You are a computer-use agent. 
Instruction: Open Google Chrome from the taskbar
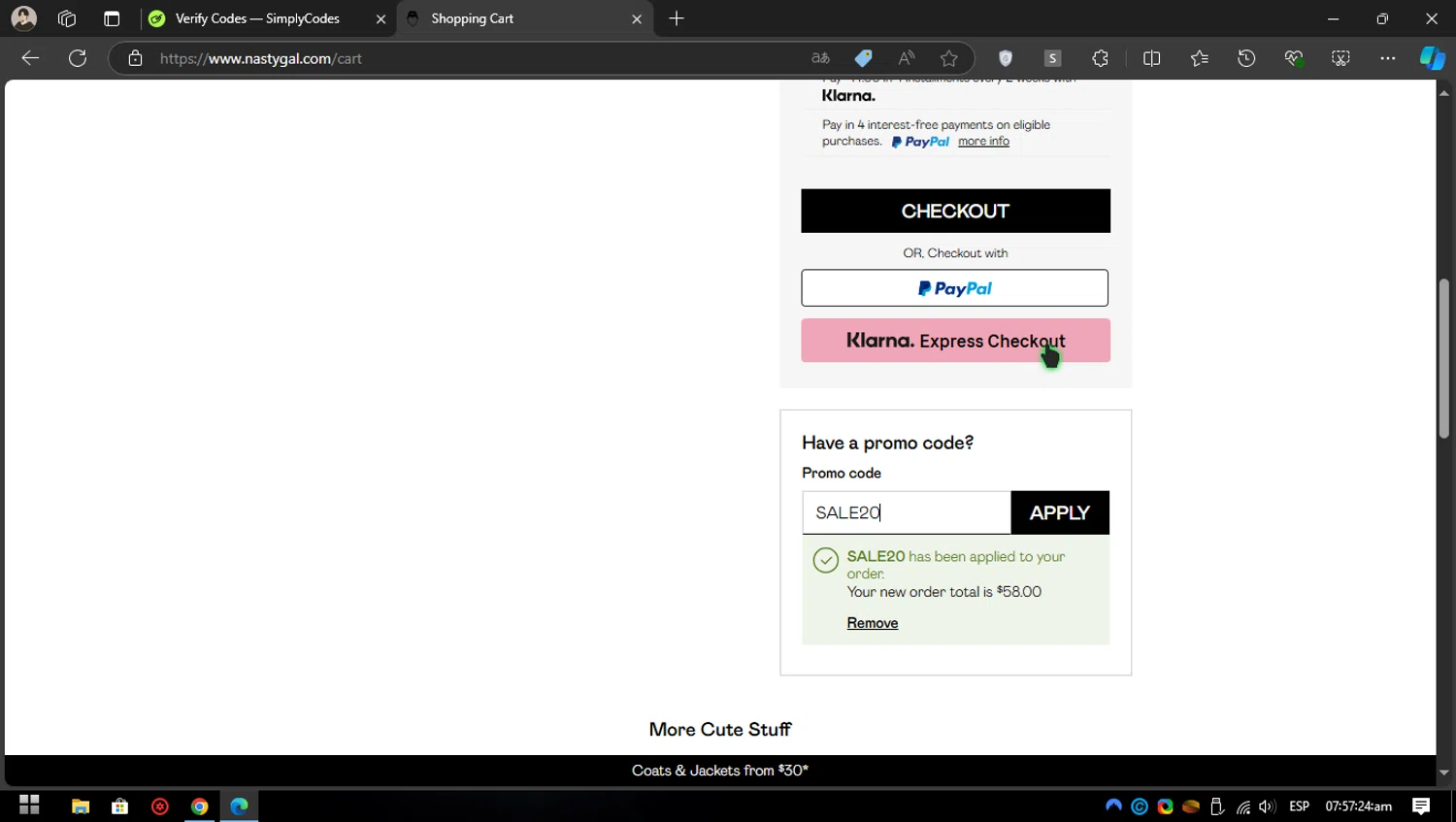click(199, 806)
